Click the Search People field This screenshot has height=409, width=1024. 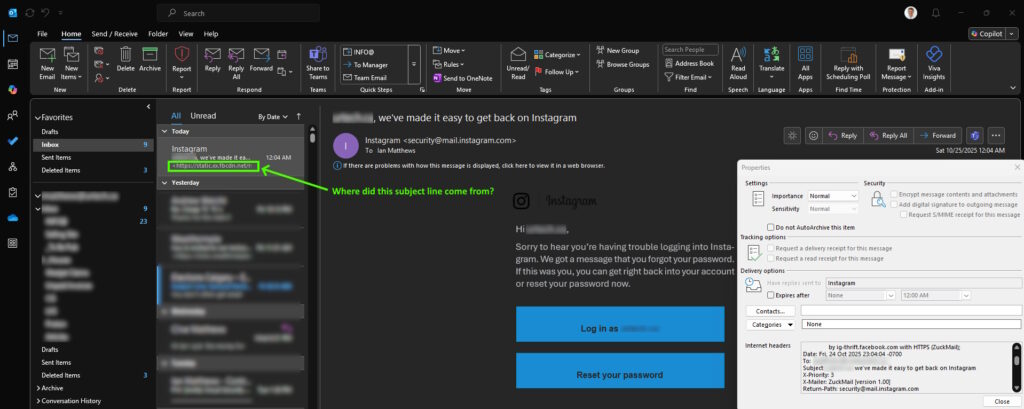click(x=690, y=50)
